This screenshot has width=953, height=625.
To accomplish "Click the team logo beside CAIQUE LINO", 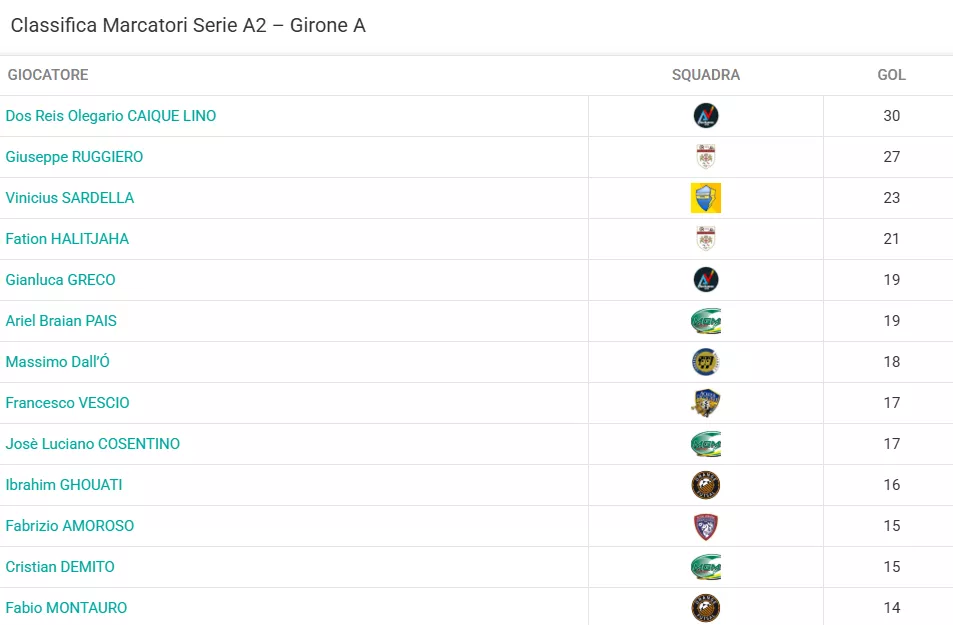I will click(706, 116).
